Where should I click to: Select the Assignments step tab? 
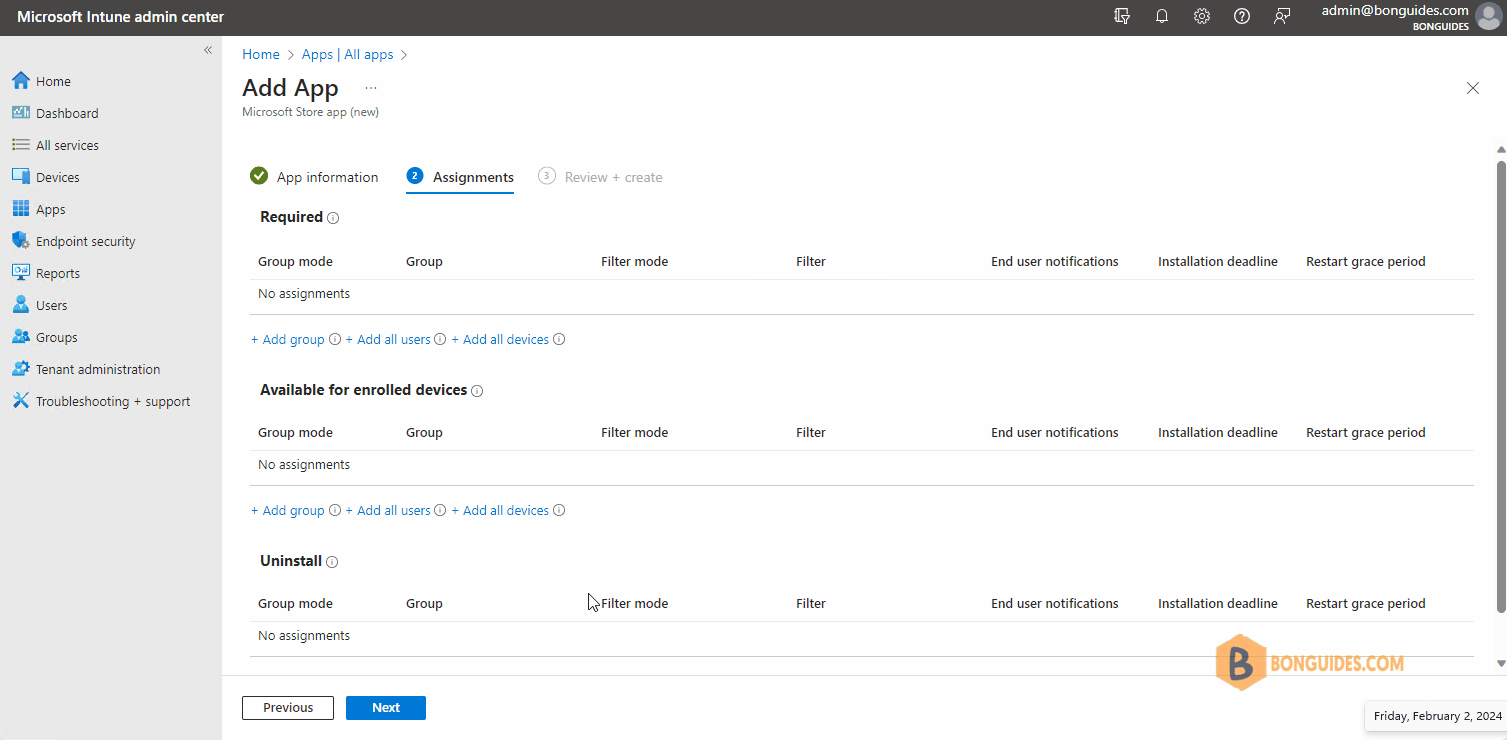(460, 177)
